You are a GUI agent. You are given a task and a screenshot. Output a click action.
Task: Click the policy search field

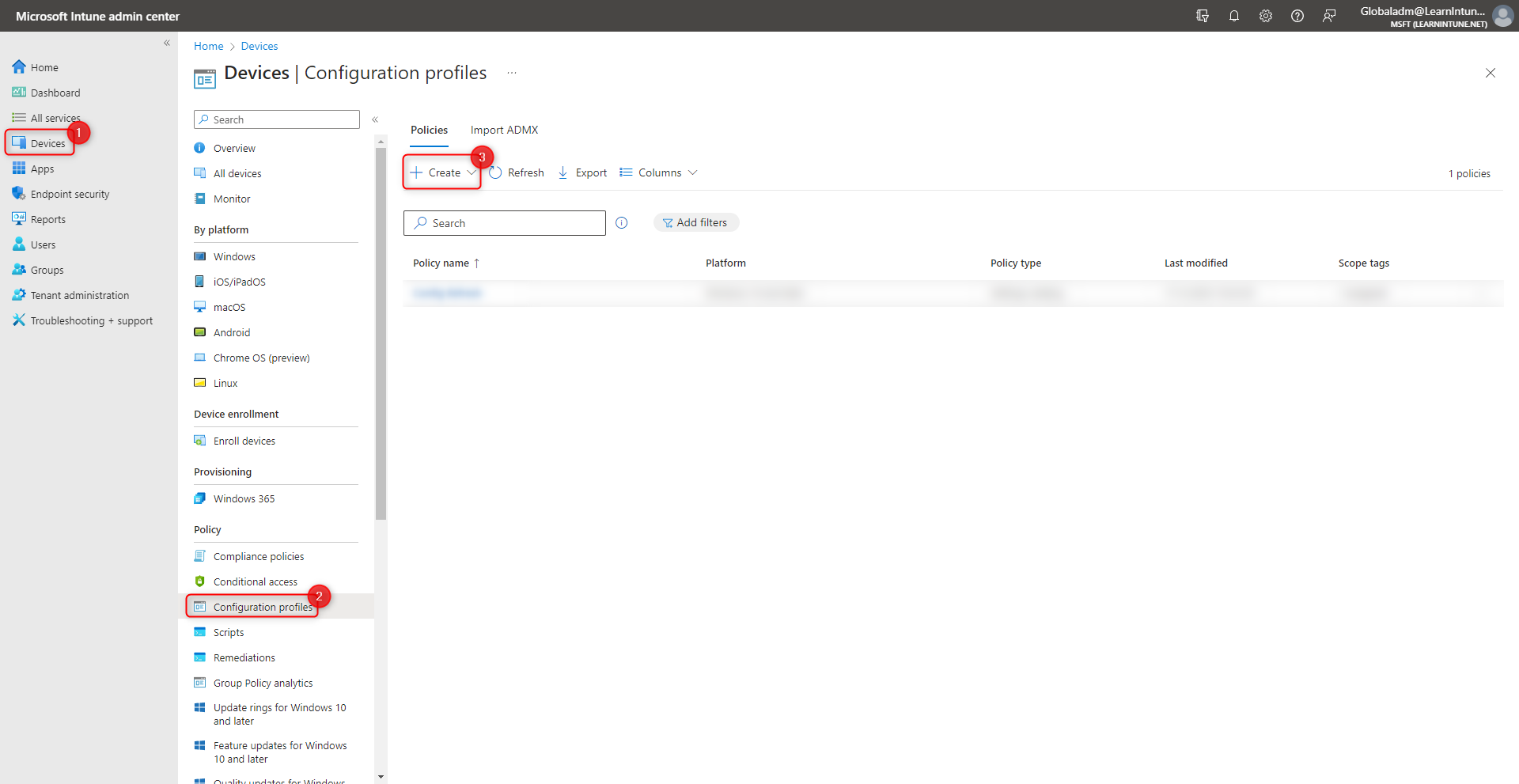tap(505, 223)
